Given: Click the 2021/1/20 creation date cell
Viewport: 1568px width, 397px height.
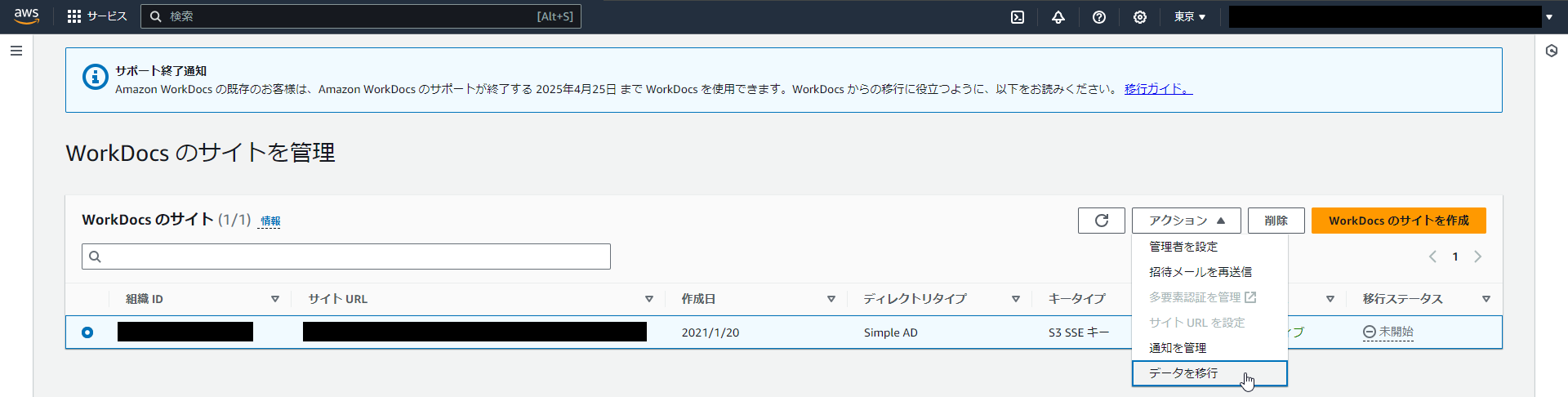Looking at the screenshot, I should (710, 332).
